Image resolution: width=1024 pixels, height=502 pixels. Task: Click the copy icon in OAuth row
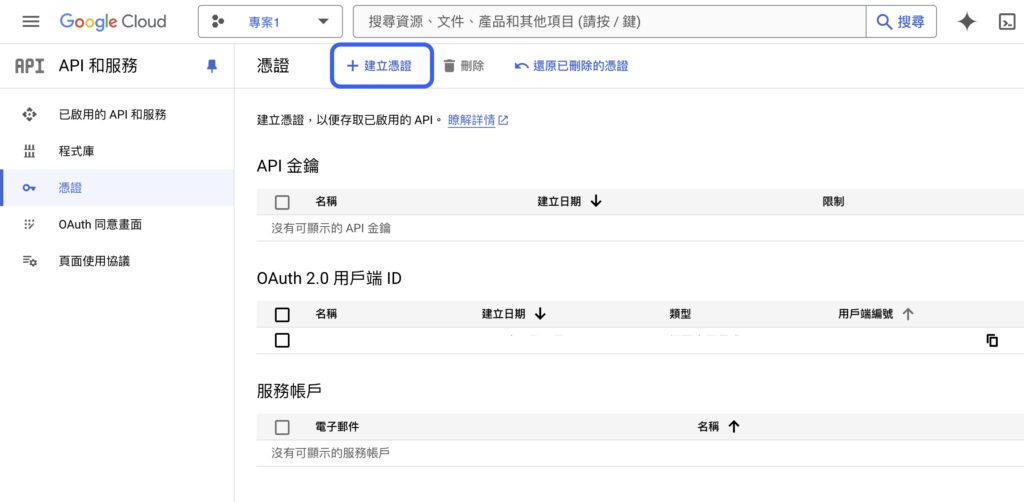point(992,340)
